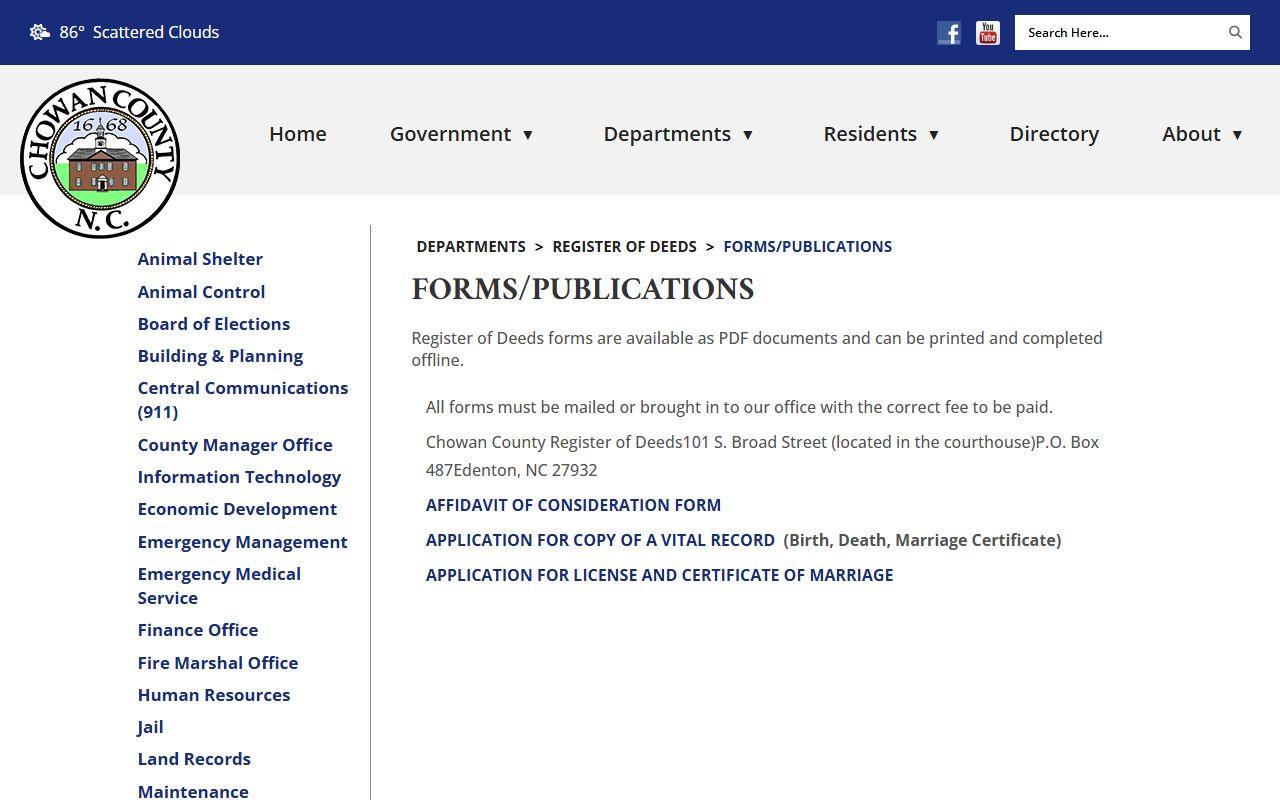1280x800 pixels.
Task: Click the Register of Deeds breadcrumb
Action: tap(625, 247)
